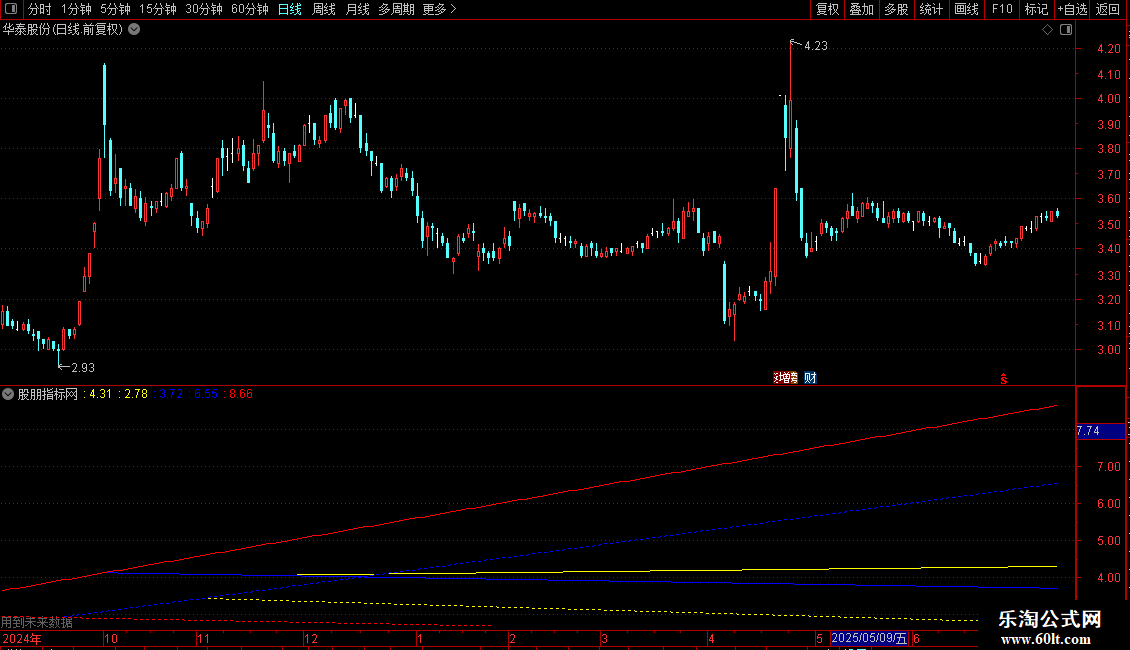Image resolution: width=1130 pixels, height=650 pixels.
Task: Open the 画线 drawing tools
Action: coord(966,9)
